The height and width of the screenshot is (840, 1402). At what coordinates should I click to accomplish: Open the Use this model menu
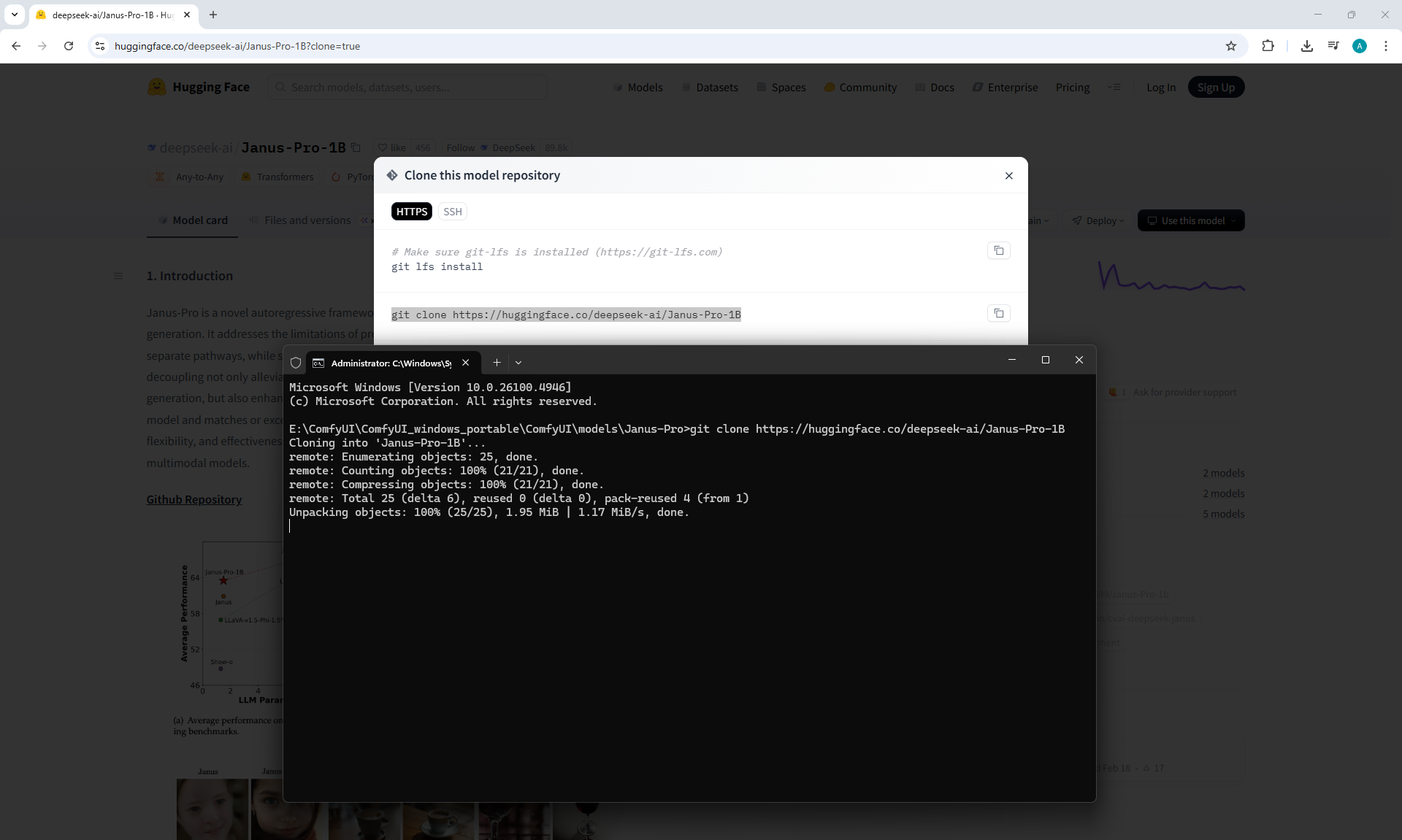pyautogui.click(x=1191, y=220)
